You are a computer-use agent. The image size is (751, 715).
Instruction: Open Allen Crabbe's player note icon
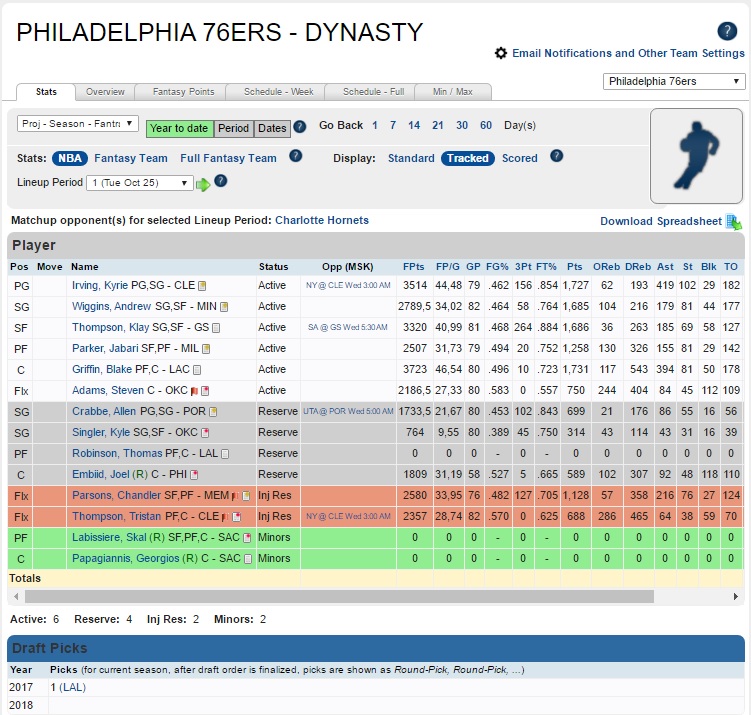pos(213,412)
